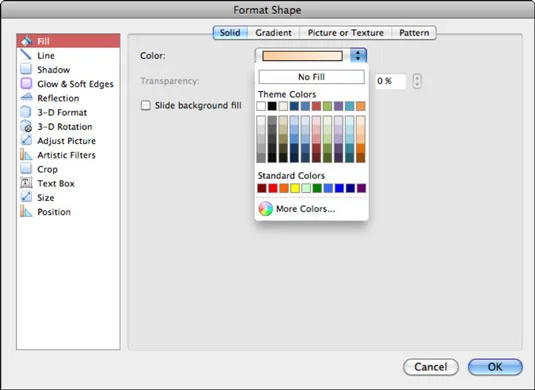Click the Cancel button

click(431, 367)
